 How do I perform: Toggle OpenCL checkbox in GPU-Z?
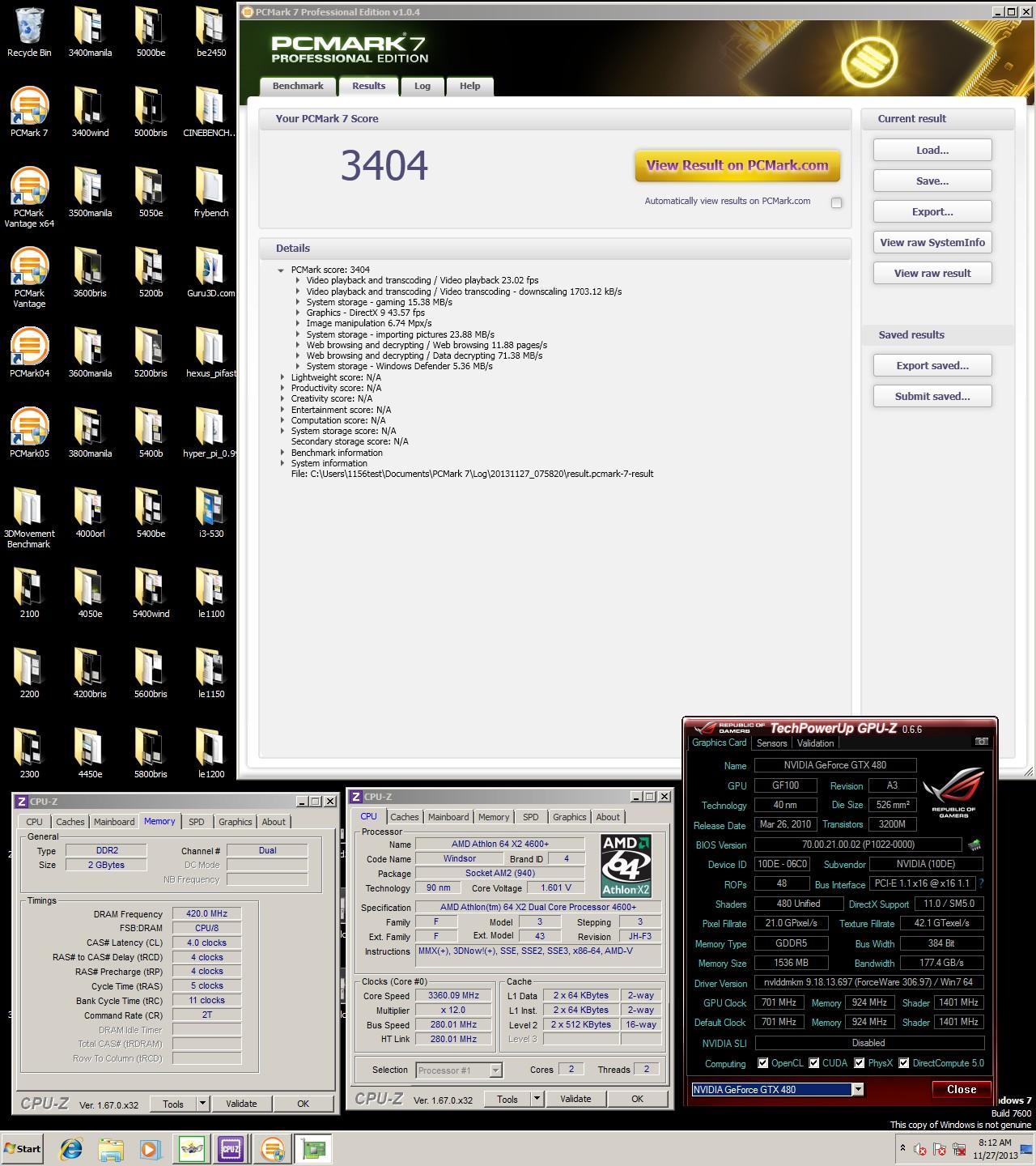tap(762, 1063)
